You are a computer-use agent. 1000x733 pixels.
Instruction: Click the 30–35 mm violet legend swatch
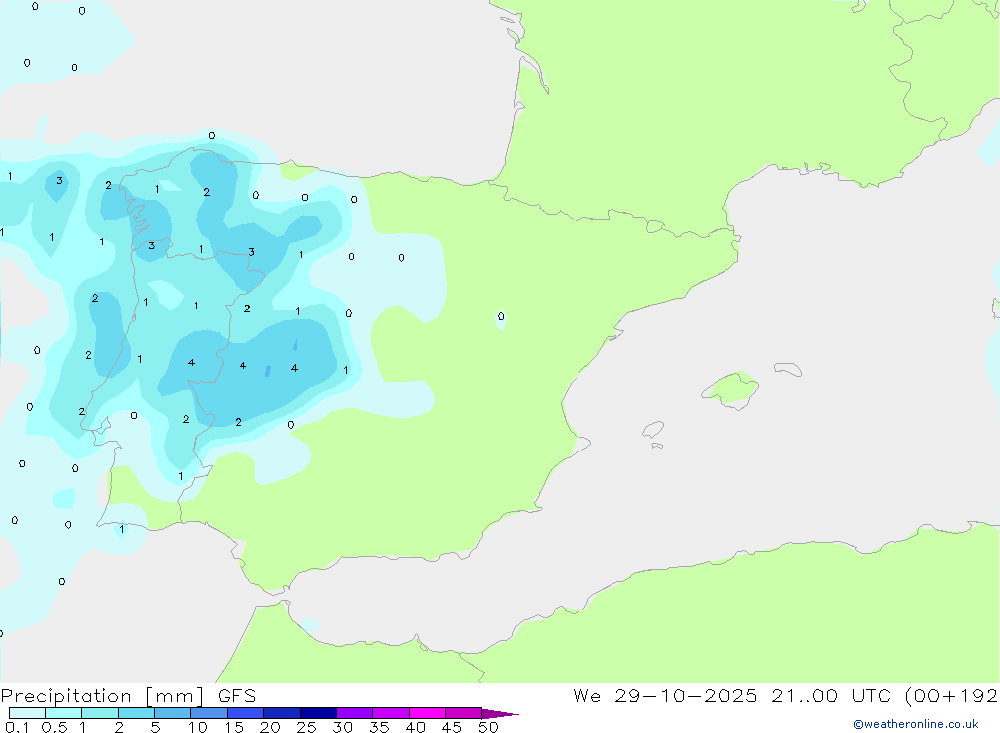click(x=354, y=713)
